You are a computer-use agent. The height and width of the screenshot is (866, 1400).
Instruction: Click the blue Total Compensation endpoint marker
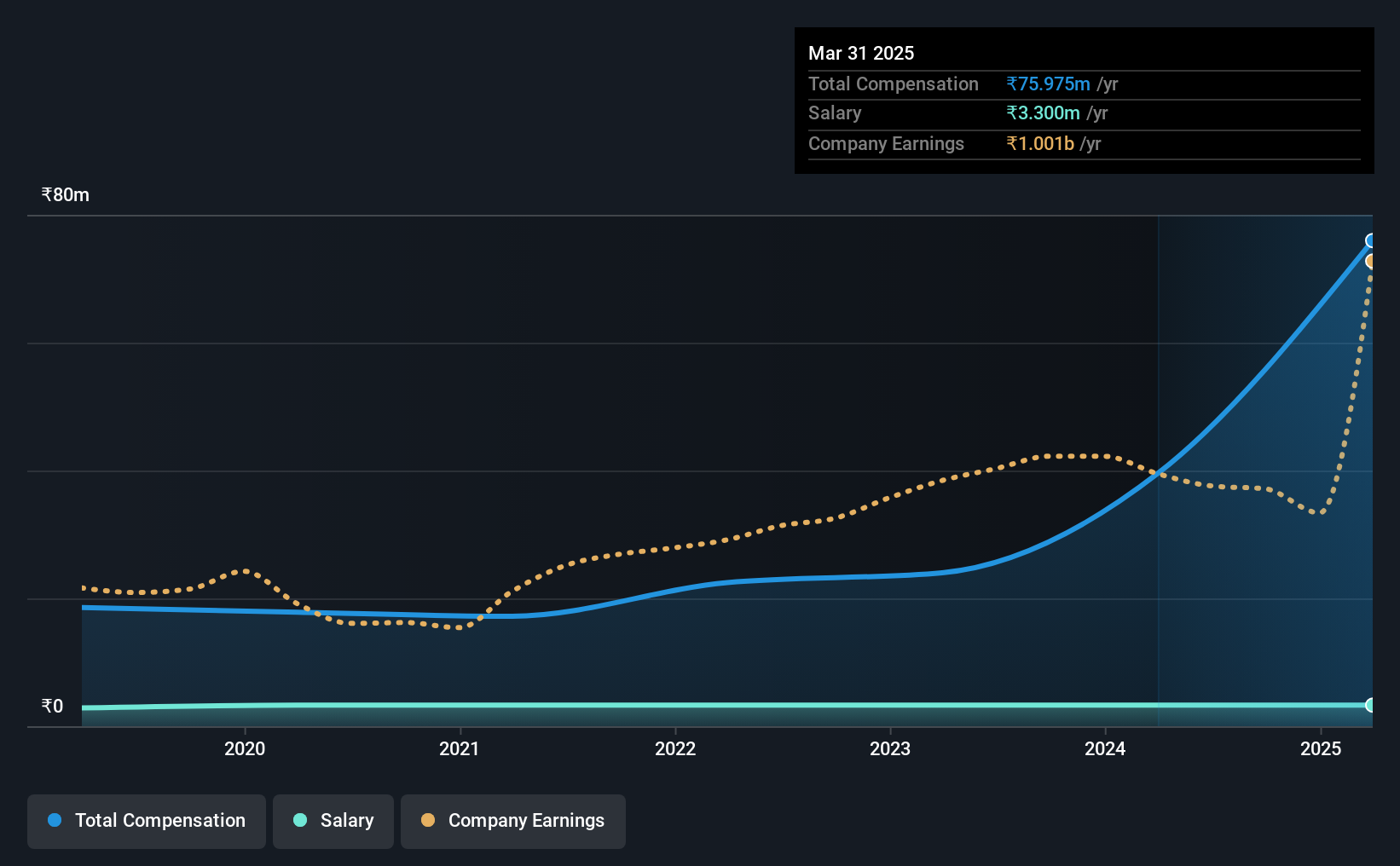pos(1371,241)
